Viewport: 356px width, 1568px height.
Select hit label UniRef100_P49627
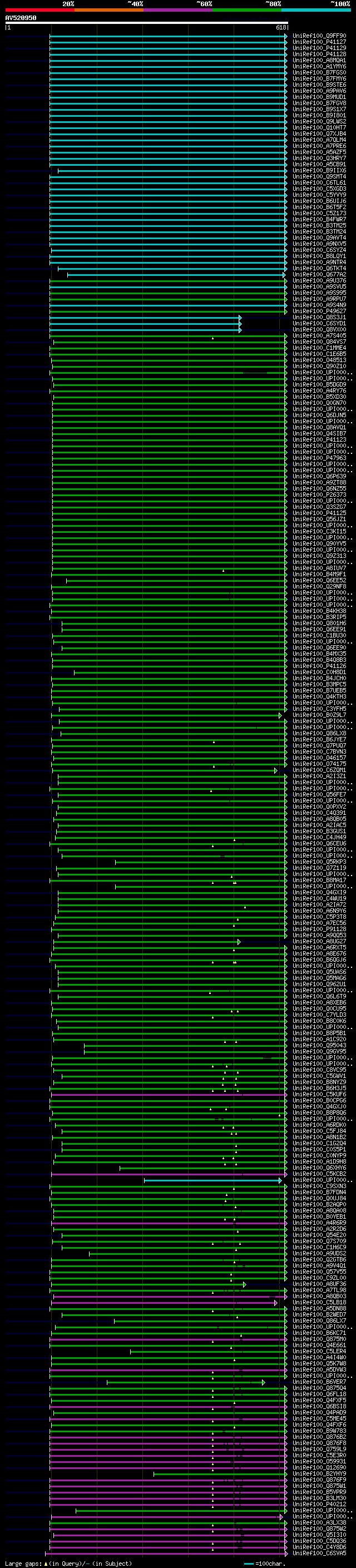coord(319,311)
